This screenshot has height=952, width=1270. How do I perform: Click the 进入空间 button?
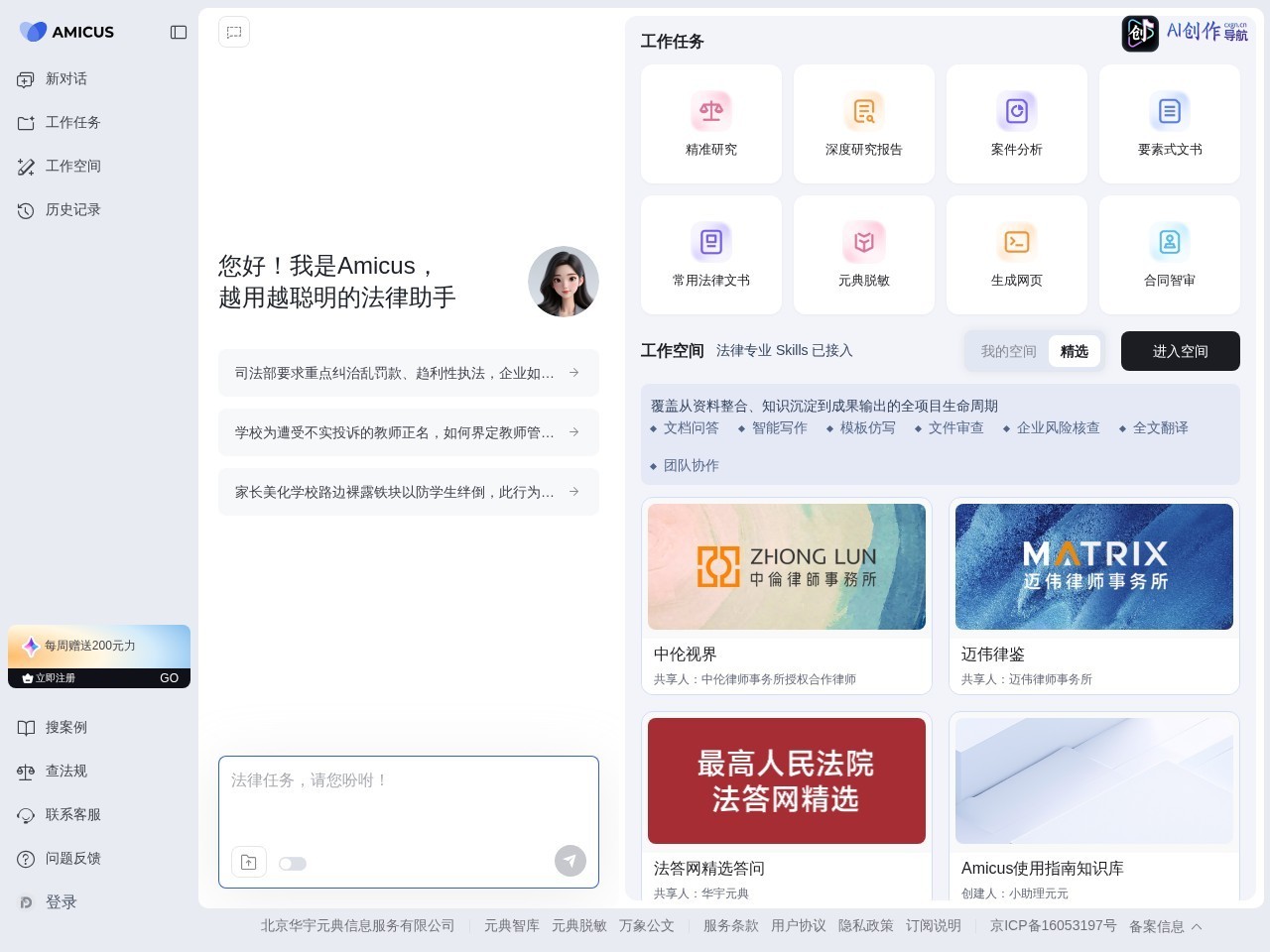pyautogui.click(x=1181, y=351)
